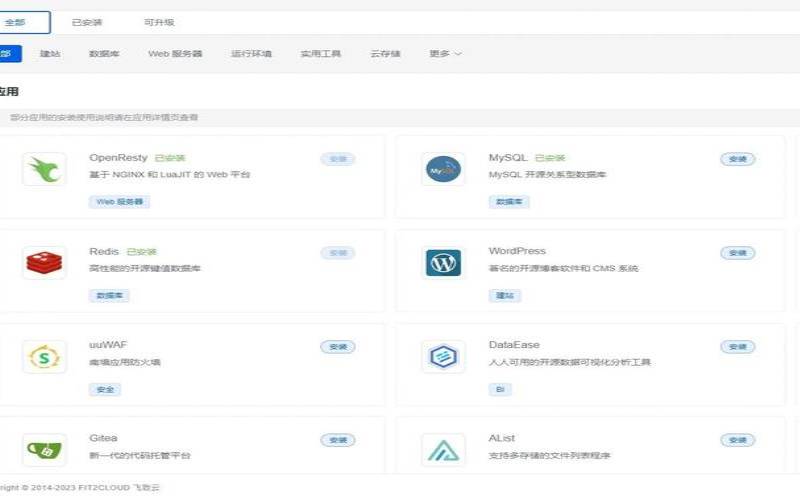Install Gitea with its 安装 button
This screenshot has height=500, width=800.
point(338,440)
